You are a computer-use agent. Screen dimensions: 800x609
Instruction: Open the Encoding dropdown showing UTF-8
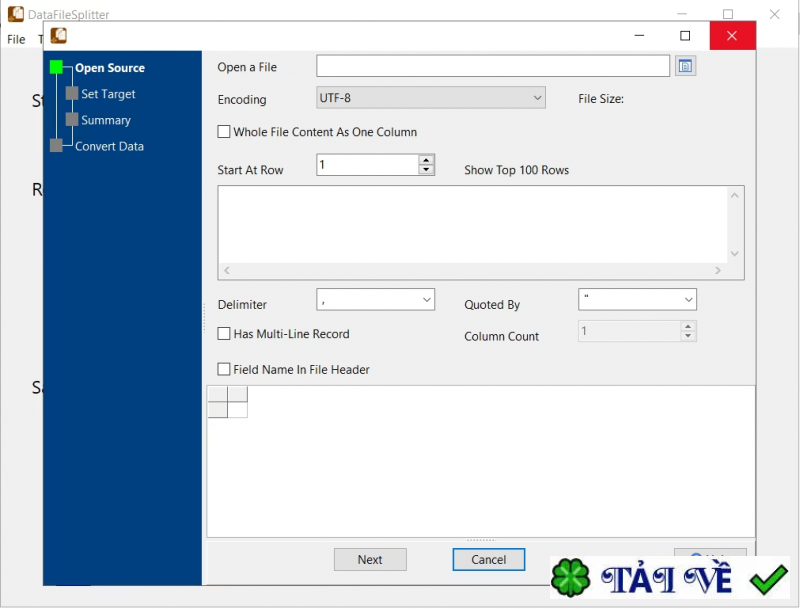tap(430, 98)
